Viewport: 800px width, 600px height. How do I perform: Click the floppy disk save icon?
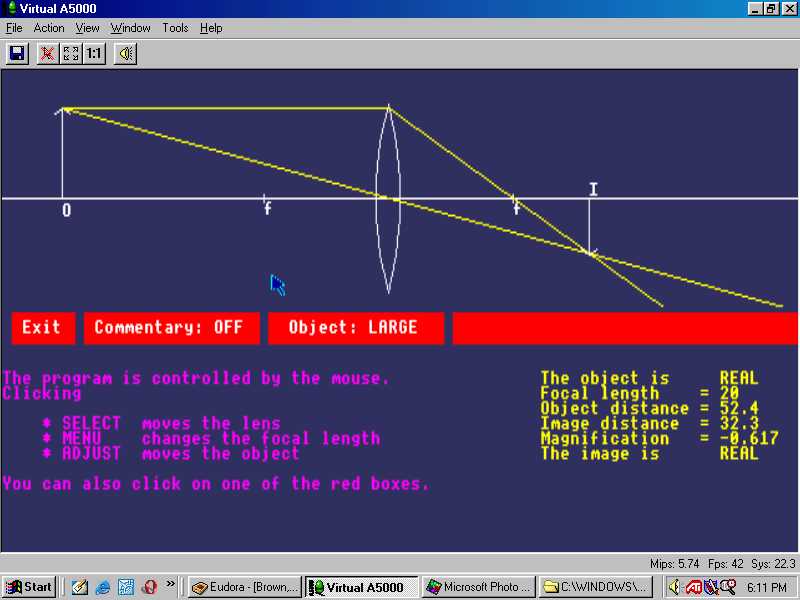tap(17, 54)
